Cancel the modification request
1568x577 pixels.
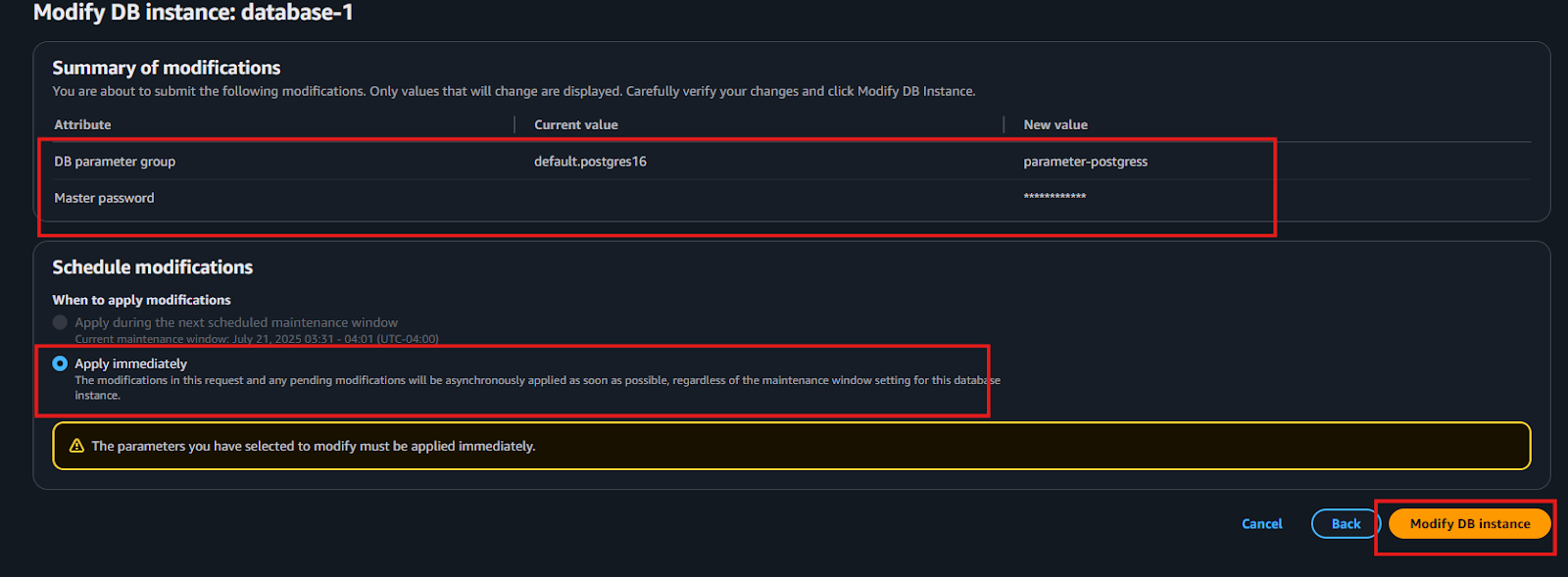pyautogui.click(x=1261, y=524)
